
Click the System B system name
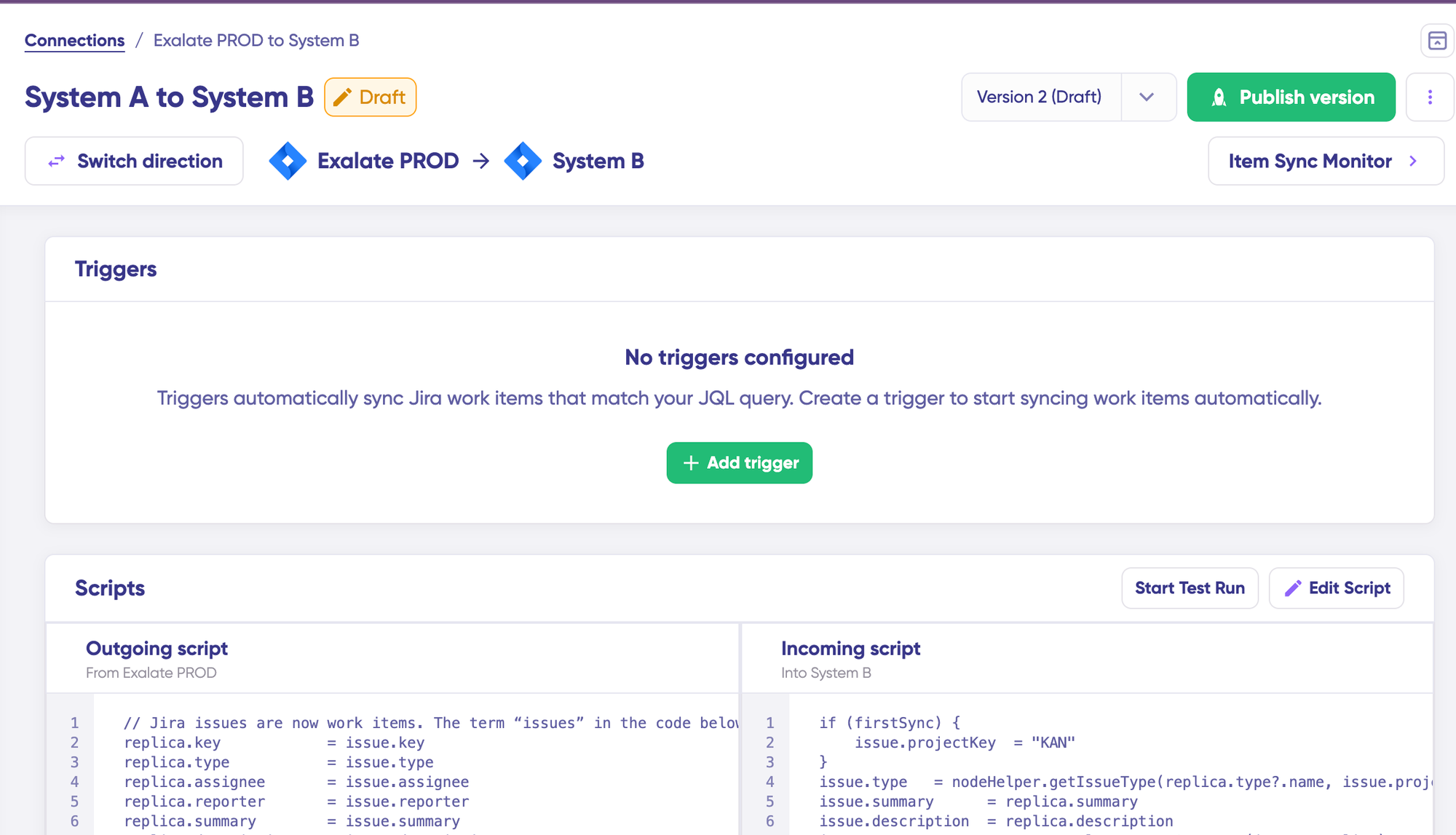598,161
